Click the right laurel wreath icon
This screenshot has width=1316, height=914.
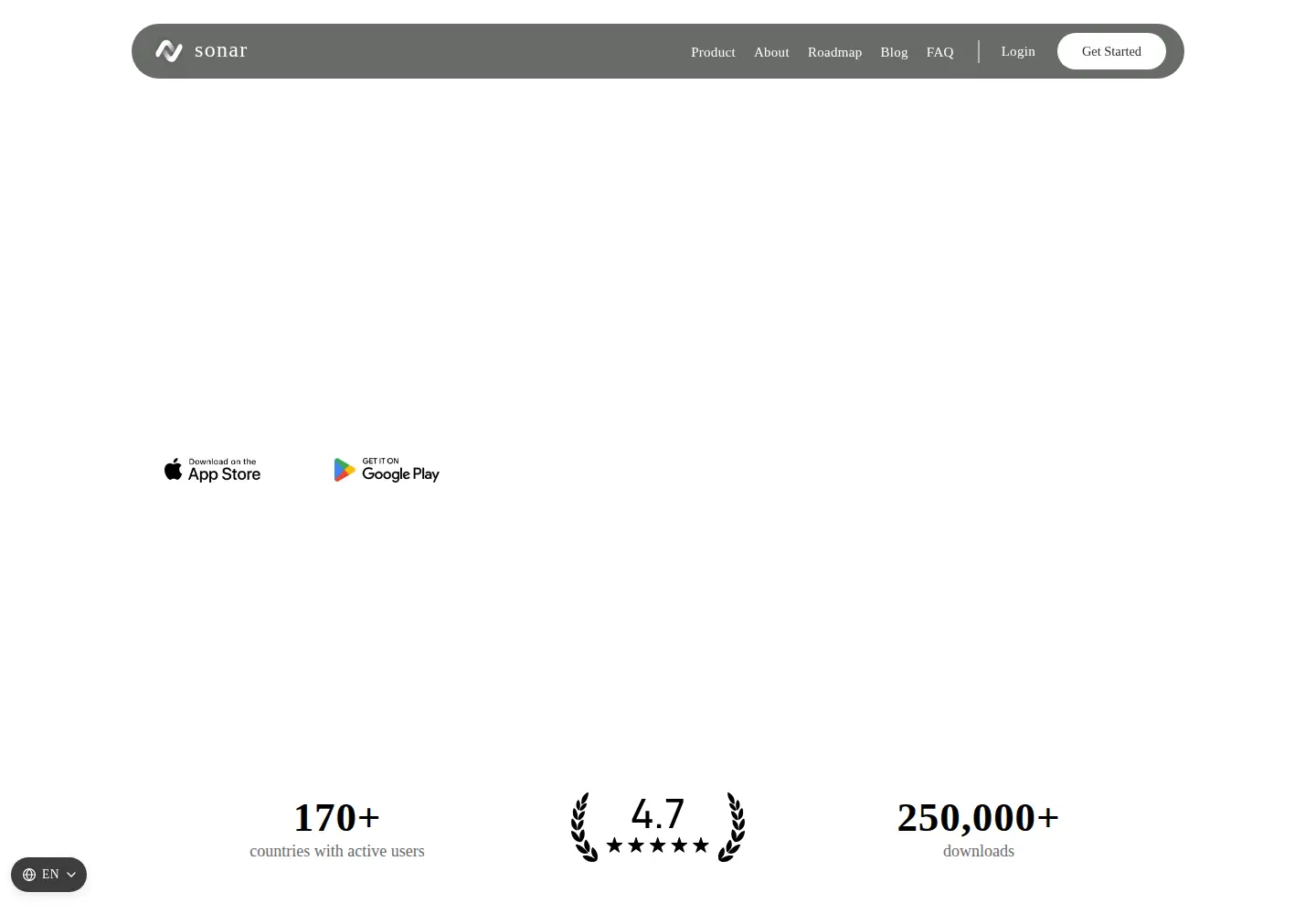[x=732, y=827]
